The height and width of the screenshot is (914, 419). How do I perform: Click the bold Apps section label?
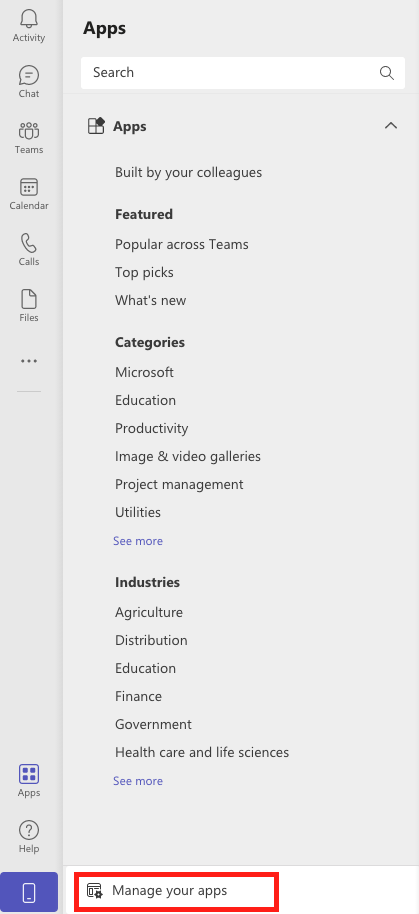click(x=129, y=126)
